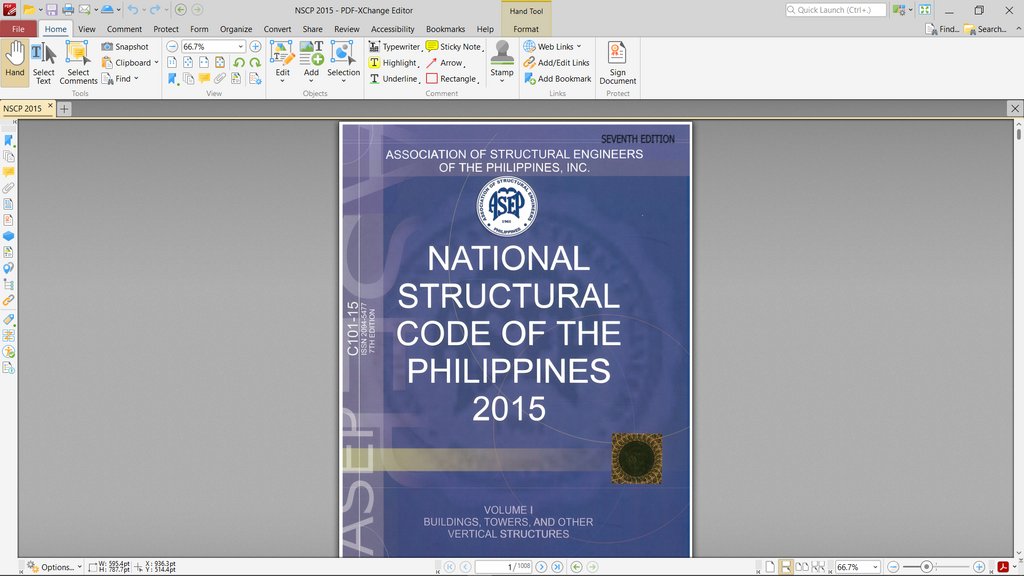Take a Snapshot of the page
Viewport: 1024px width, 576px height.
tap(125, 46)
